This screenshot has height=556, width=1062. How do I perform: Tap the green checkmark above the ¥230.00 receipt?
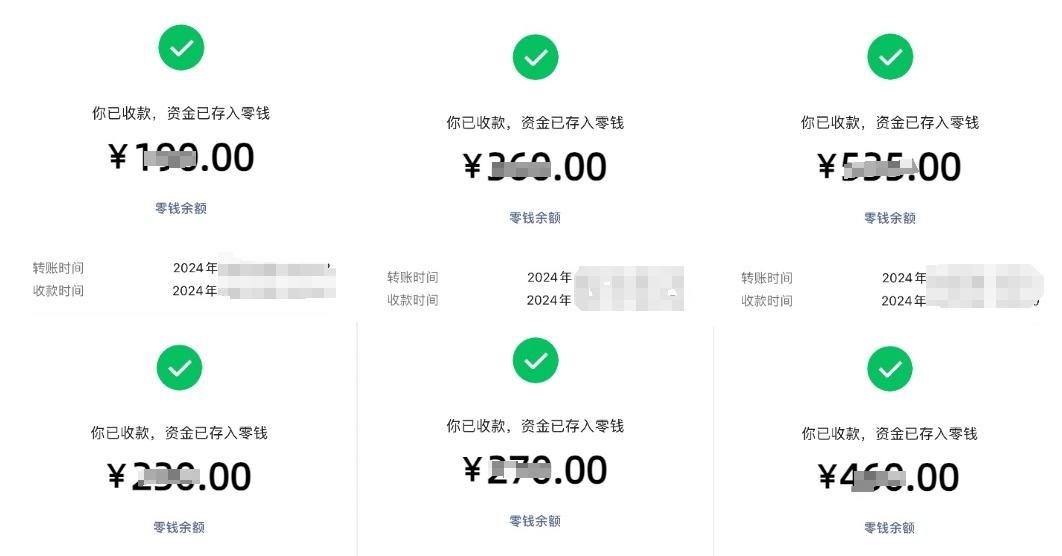(x=180, y=367)
